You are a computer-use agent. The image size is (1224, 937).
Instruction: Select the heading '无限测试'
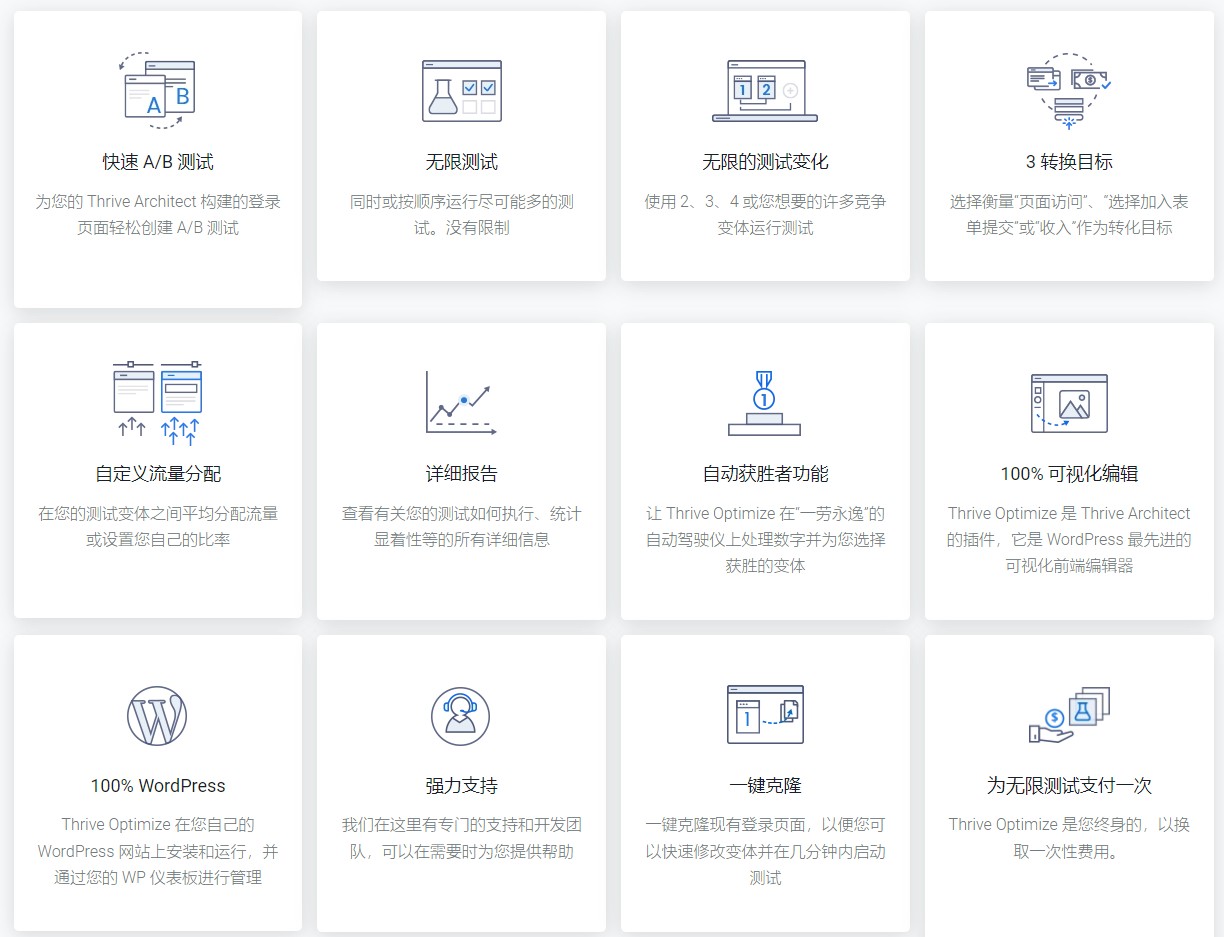click(462, 162)
